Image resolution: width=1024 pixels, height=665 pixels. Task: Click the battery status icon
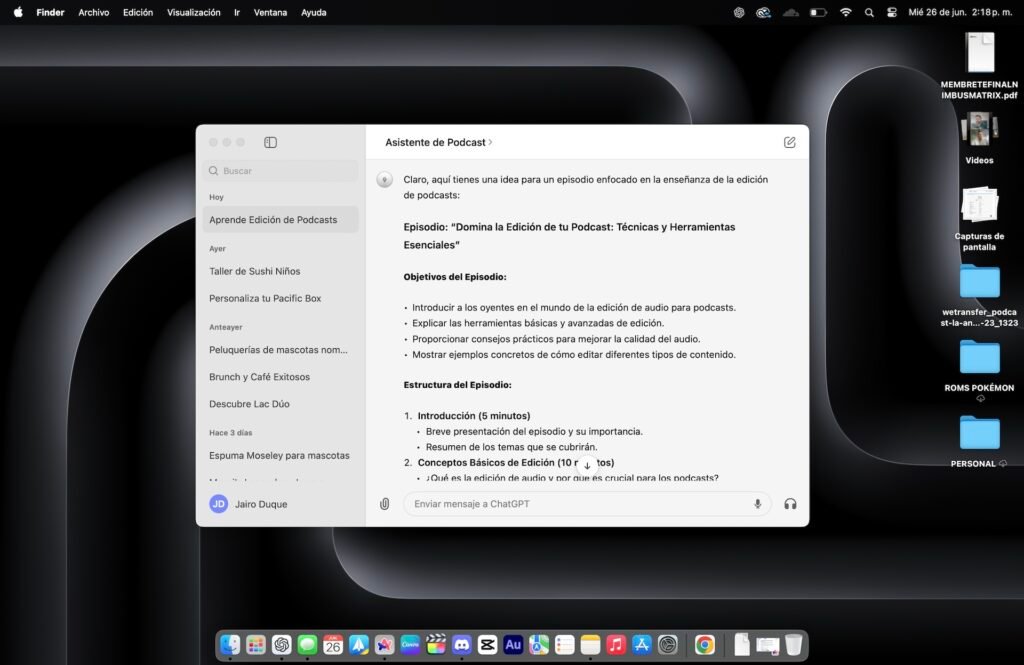coord(818,12)
